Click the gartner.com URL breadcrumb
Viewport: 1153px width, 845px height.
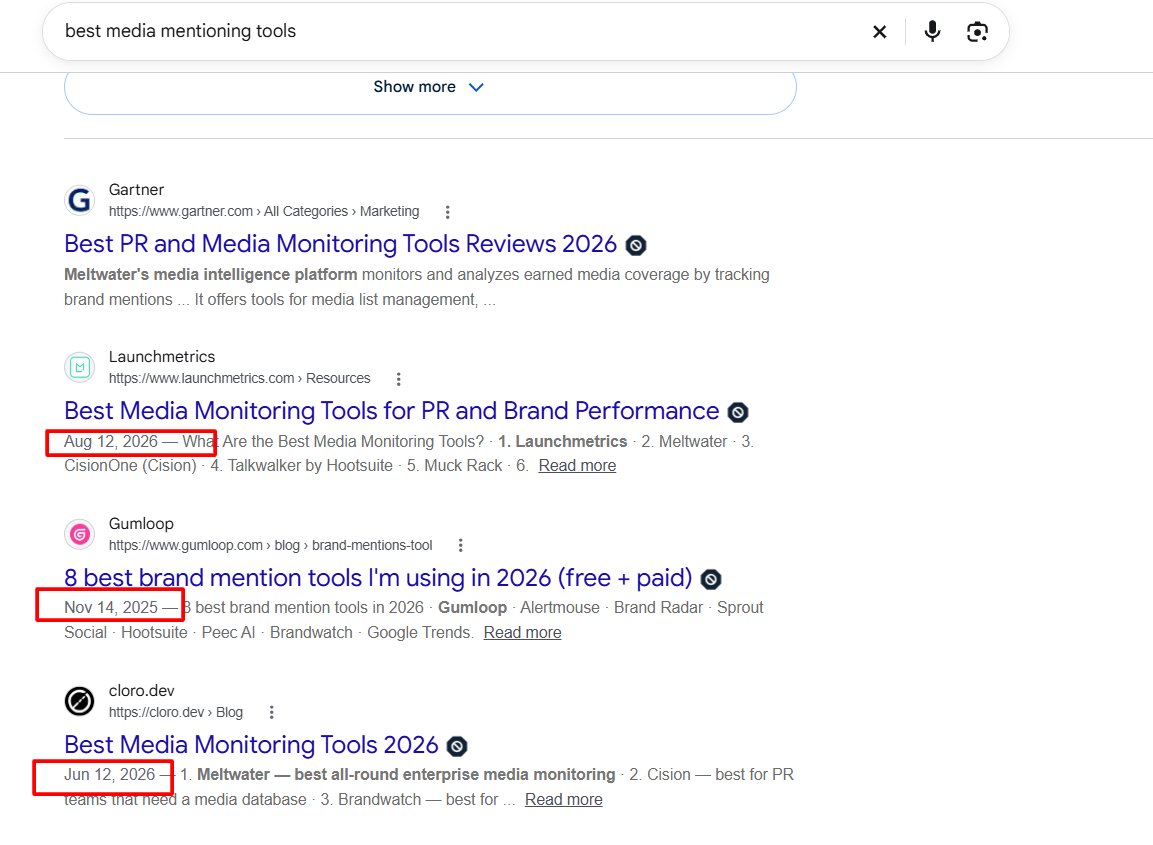[x=264, y=211]
